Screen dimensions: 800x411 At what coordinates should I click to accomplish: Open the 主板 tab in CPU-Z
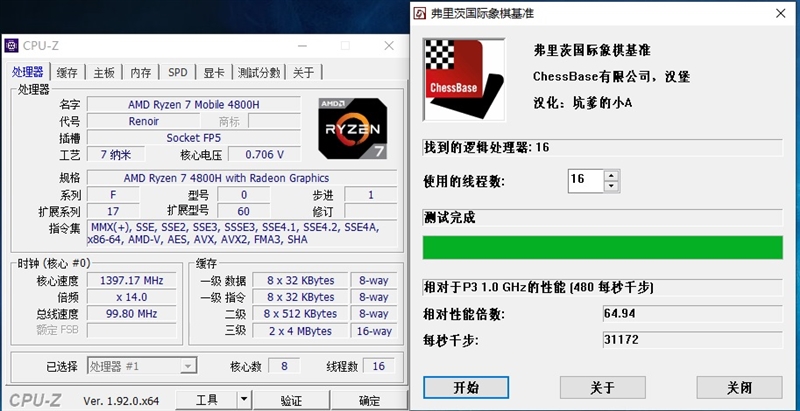(x=104, y=72)
